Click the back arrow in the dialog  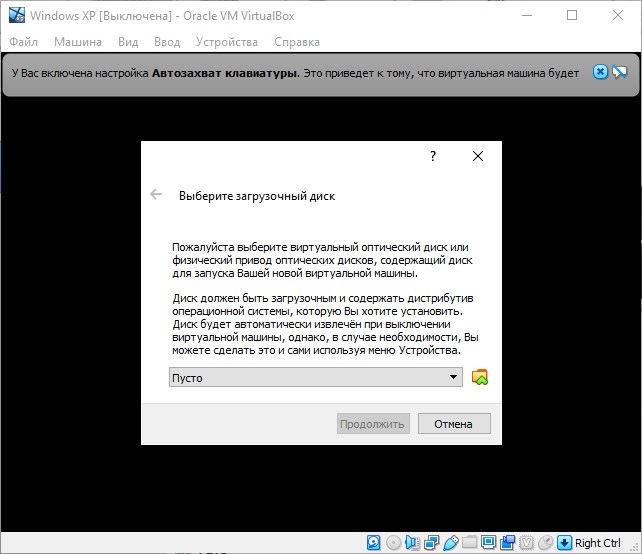[x=156, y=195]
